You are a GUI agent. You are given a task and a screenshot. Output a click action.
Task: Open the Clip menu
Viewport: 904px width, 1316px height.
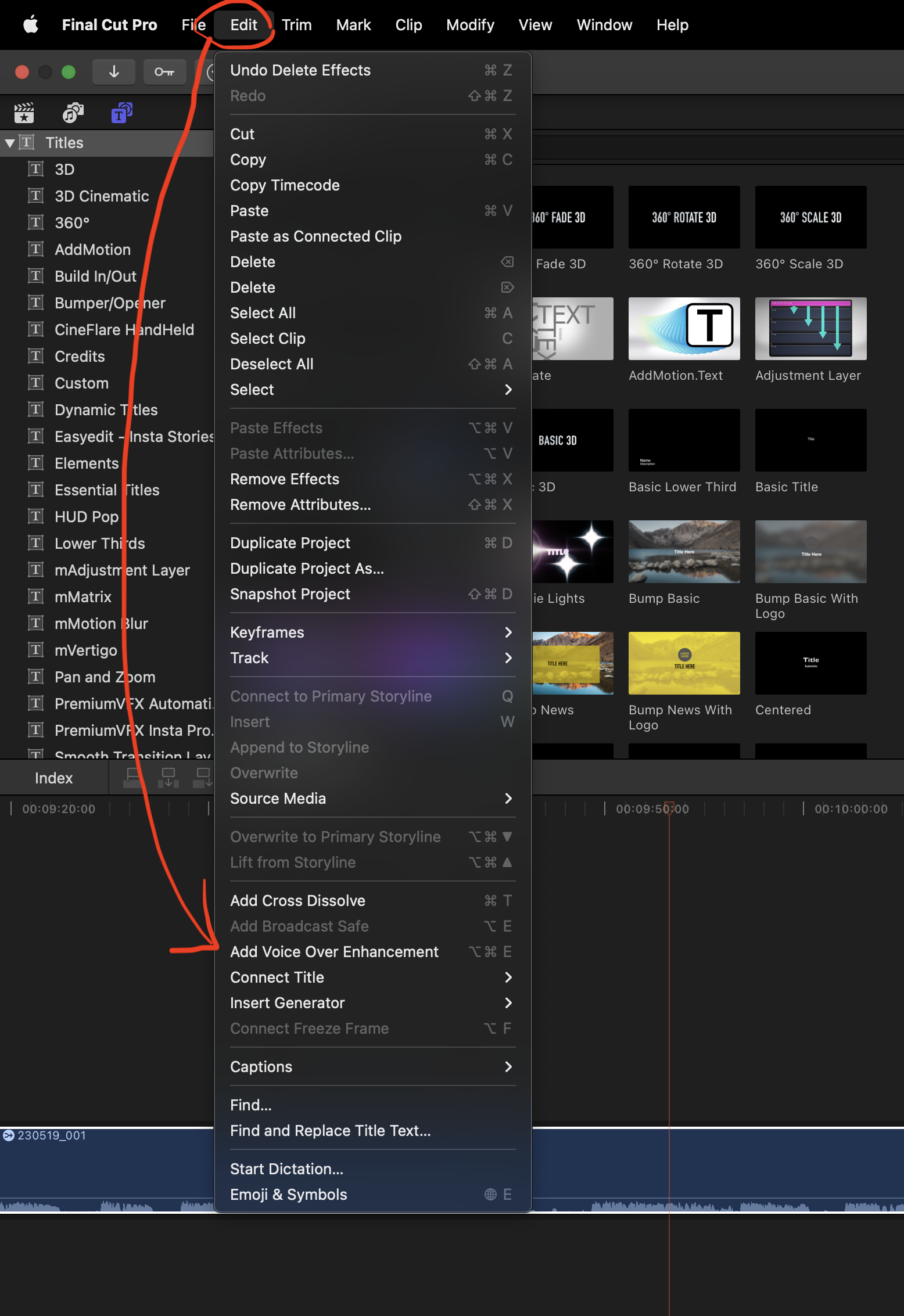tap(408, 25)
